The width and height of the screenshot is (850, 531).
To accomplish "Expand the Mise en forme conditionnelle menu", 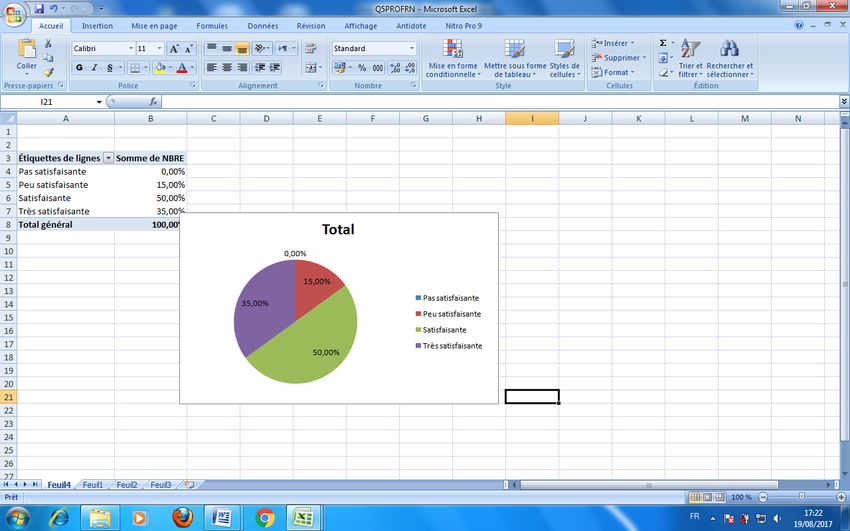I will 453,58.
